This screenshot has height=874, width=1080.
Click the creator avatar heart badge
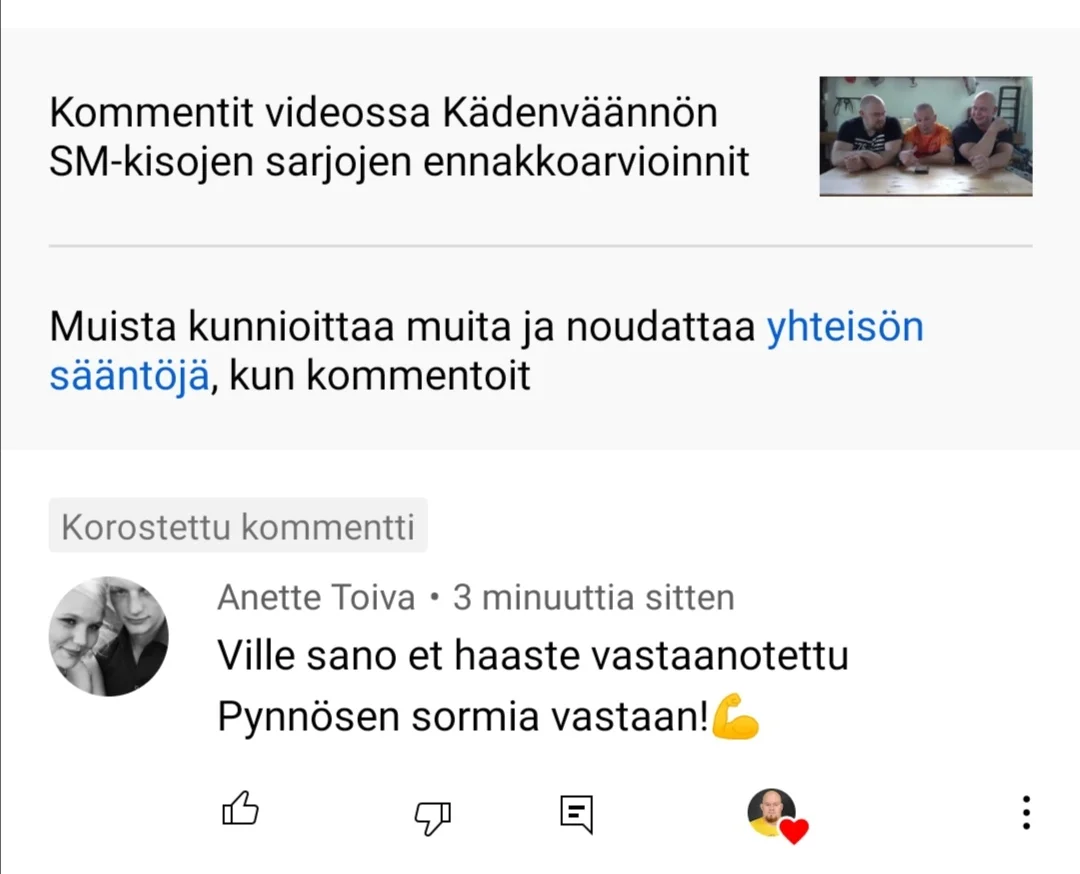(778, 815)
